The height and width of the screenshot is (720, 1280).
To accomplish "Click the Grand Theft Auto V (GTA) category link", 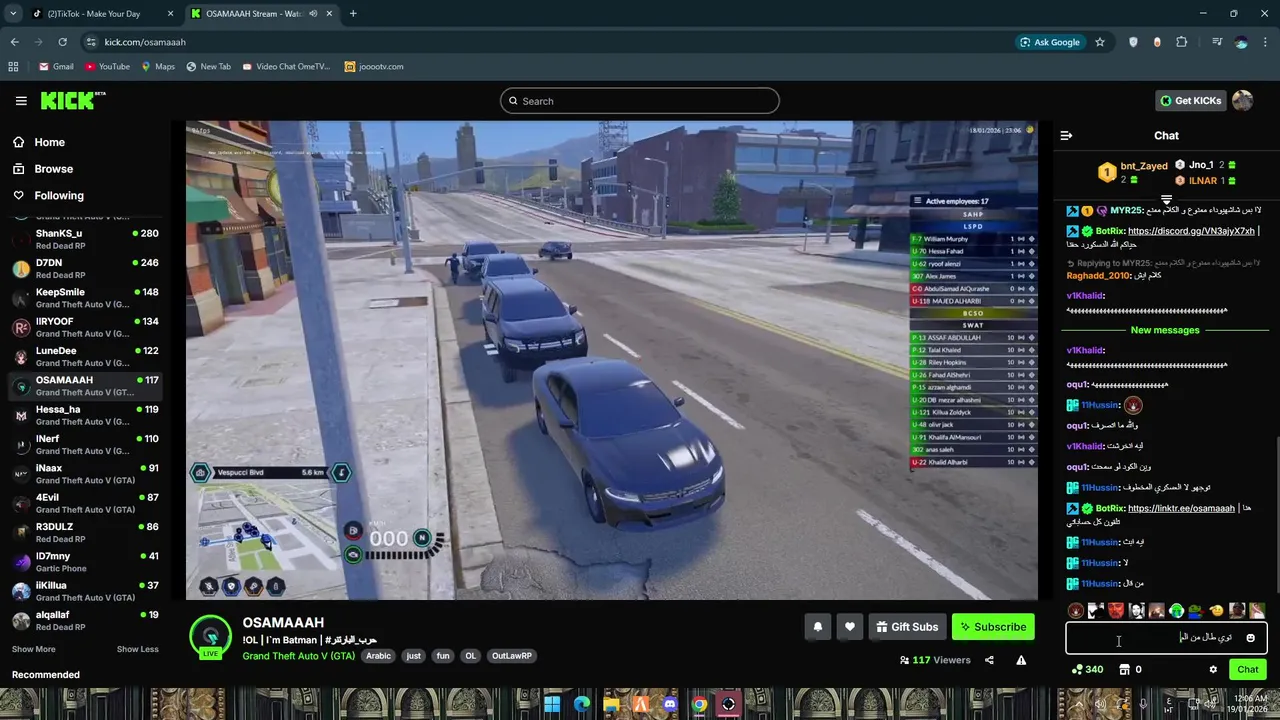I will point(300,656).
